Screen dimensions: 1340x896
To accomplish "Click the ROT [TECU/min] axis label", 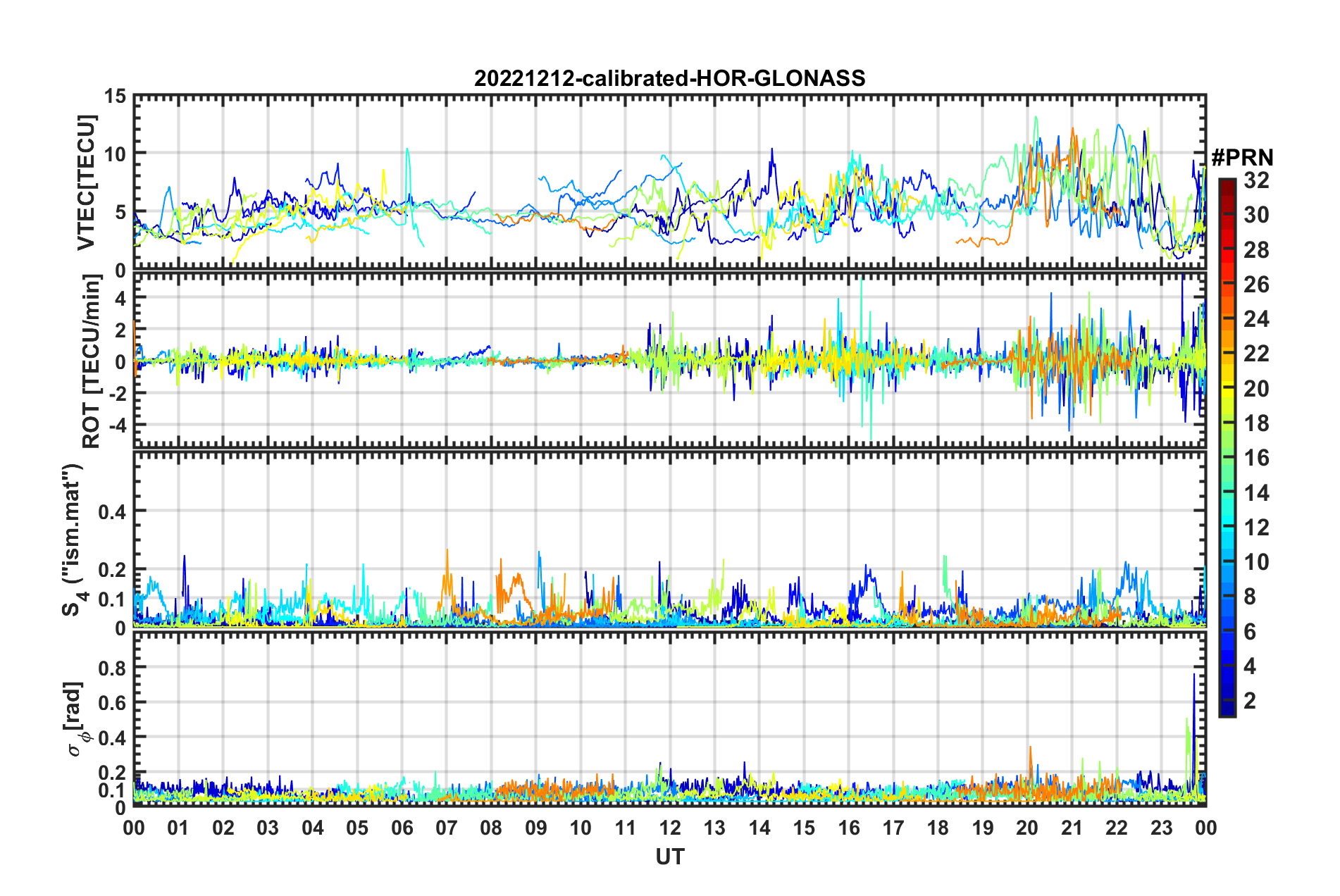I will (92, 361).
